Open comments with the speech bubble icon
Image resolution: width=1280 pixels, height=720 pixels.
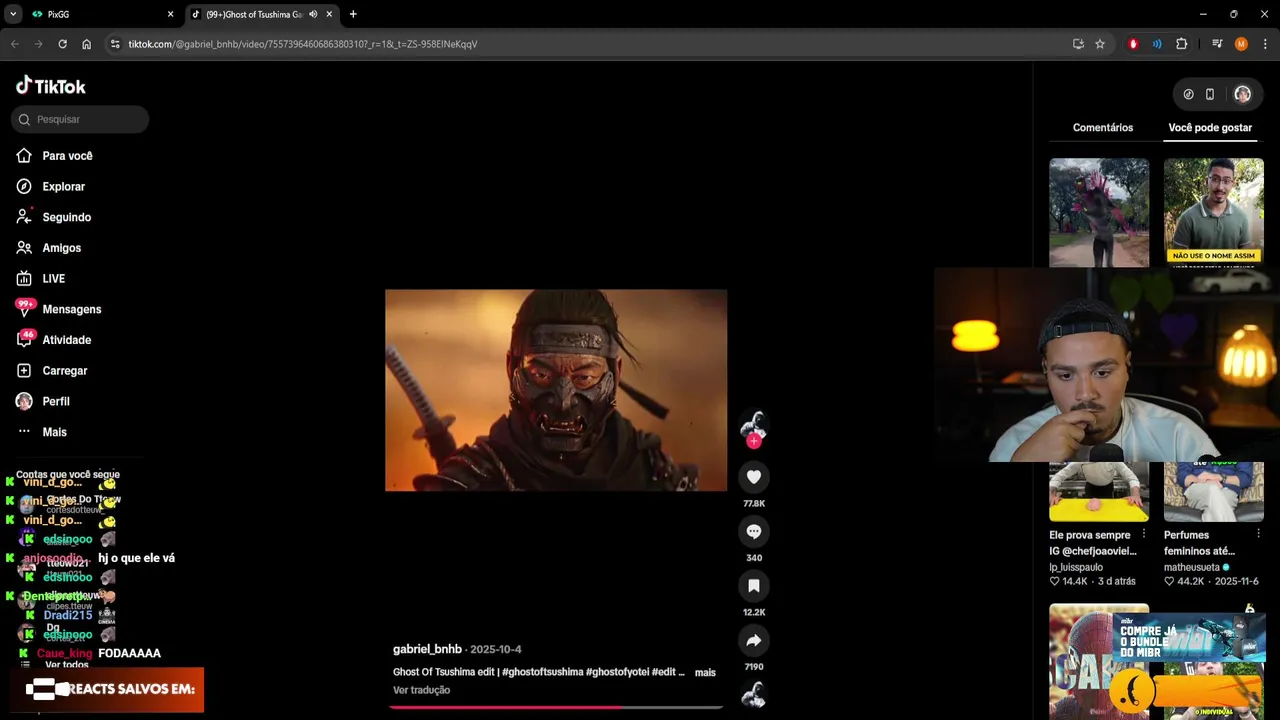(x=754, y=531)
